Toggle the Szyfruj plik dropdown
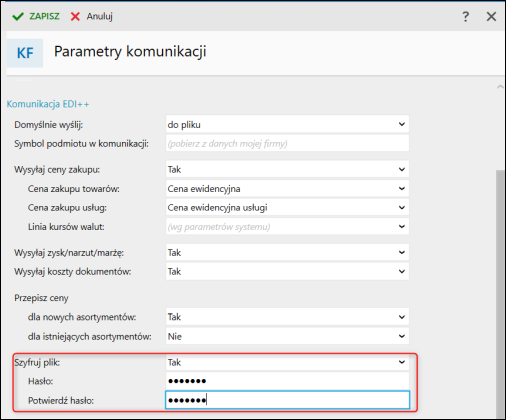The width and height of the screenshot is (506, 420). (x=287, y=362)
